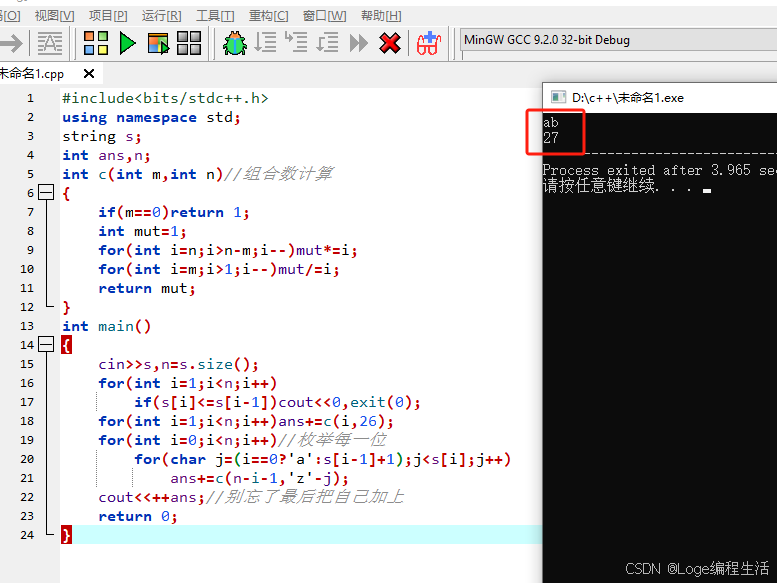
Task: Click the forward arrow navigation icon
Action: [11, 43]
